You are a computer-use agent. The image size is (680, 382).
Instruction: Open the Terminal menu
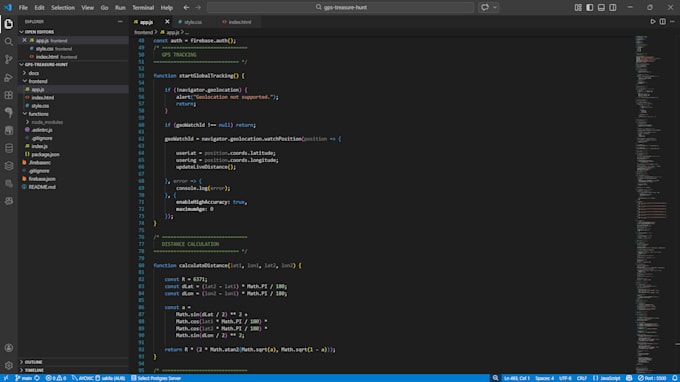point(143,7)
